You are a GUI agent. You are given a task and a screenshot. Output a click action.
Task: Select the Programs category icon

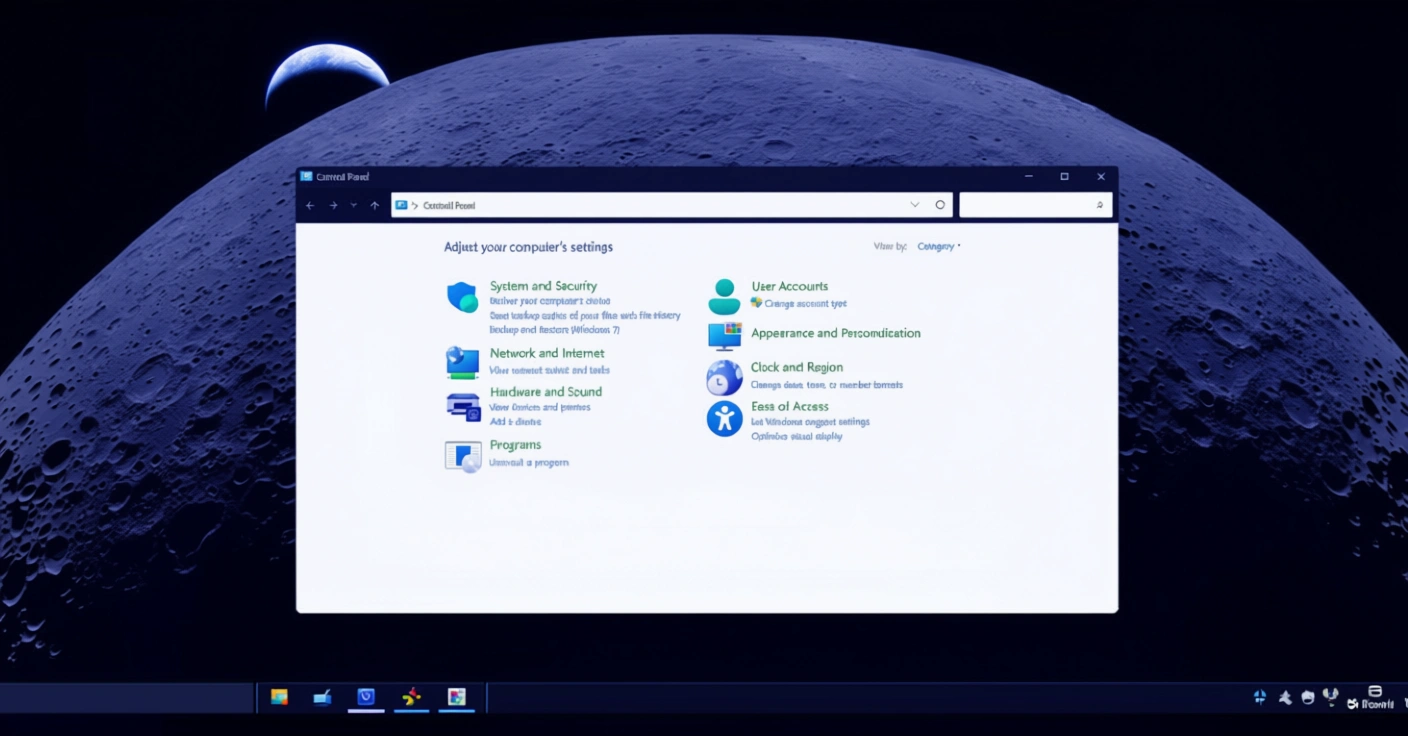463,456
